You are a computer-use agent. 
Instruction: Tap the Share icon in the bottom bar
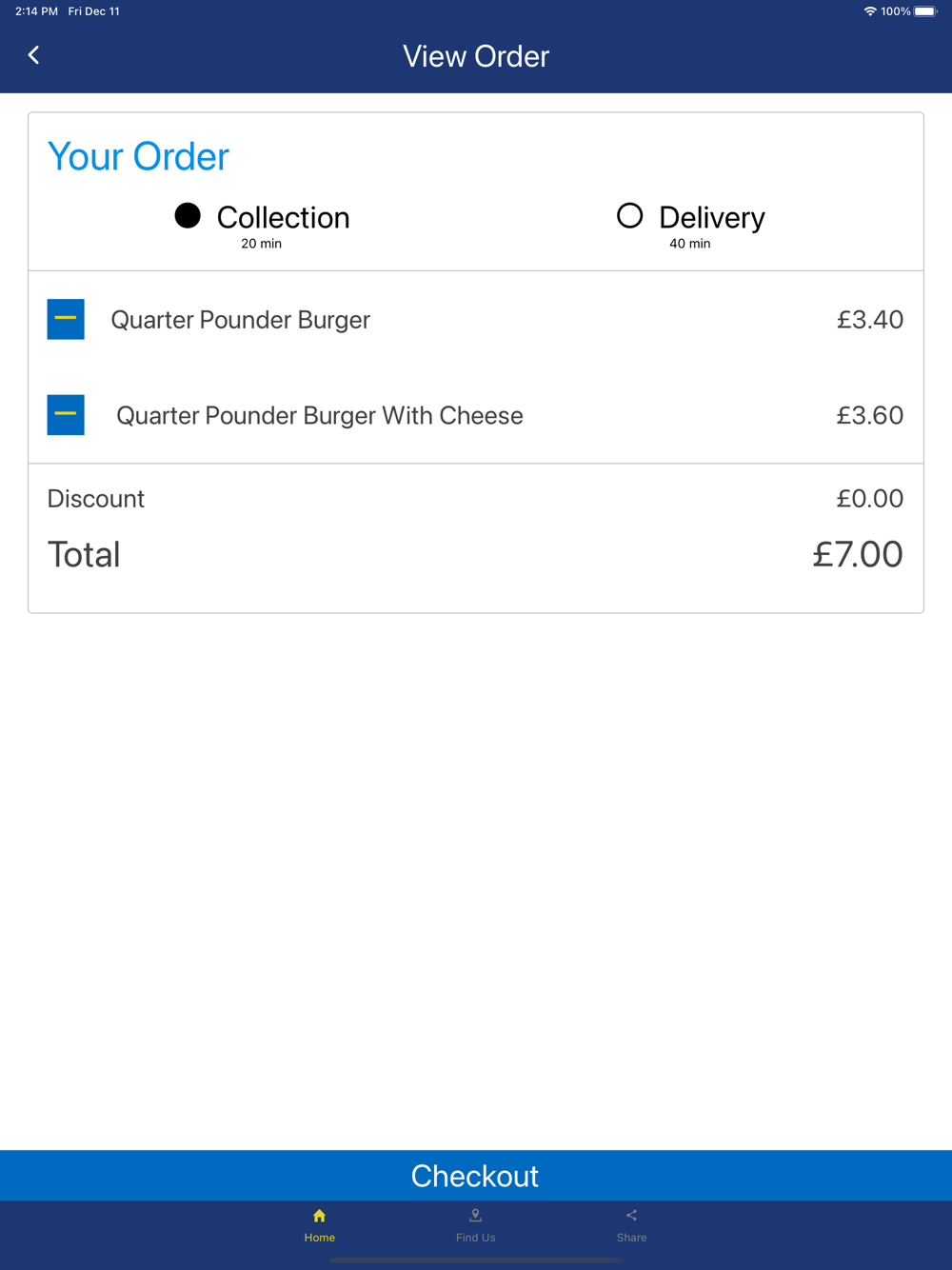pos(631,1216)
